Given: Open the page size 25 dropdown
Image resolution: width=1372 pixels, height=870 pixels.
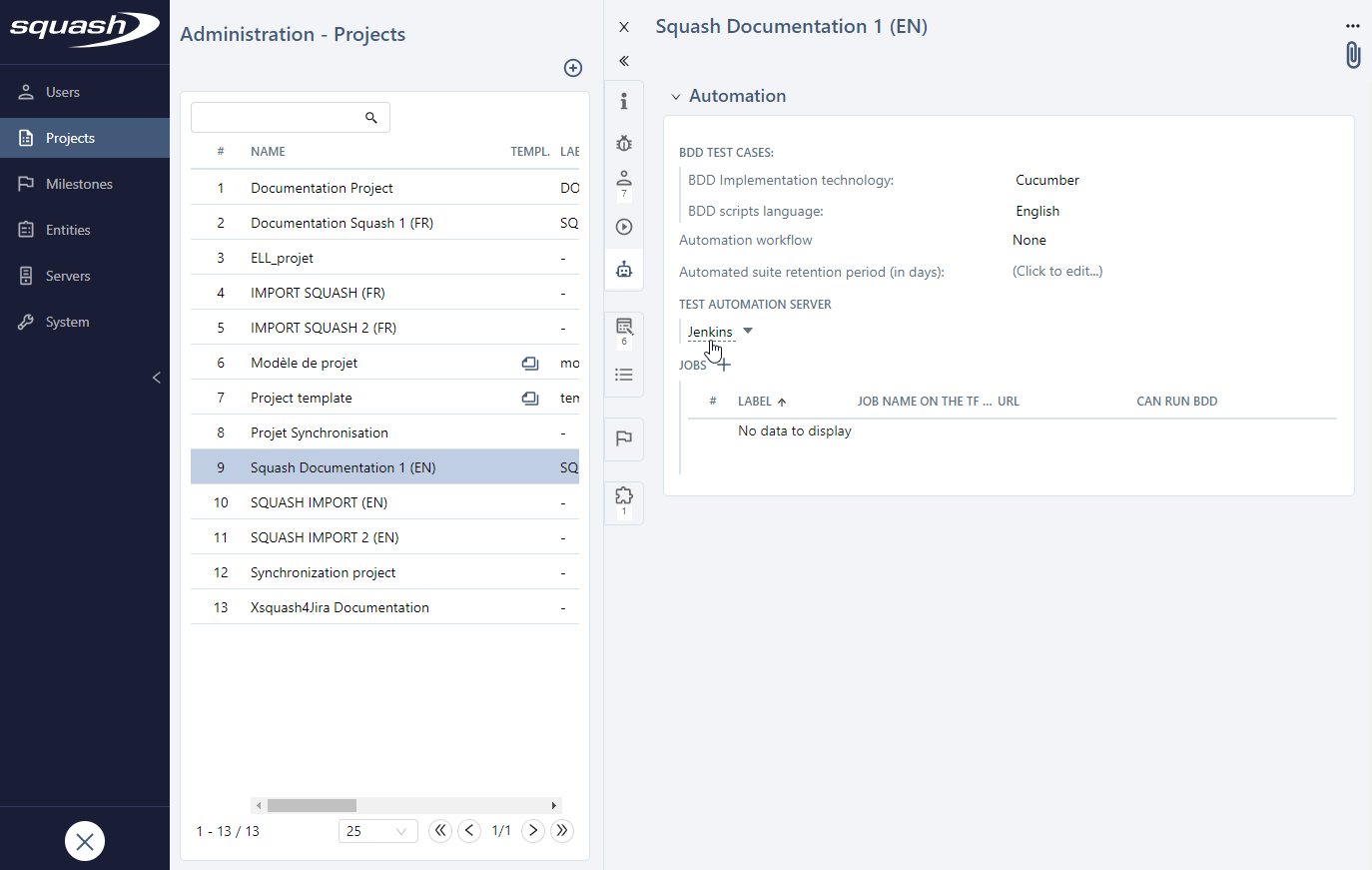Looking at the screenshot, I should pos(377,830).
